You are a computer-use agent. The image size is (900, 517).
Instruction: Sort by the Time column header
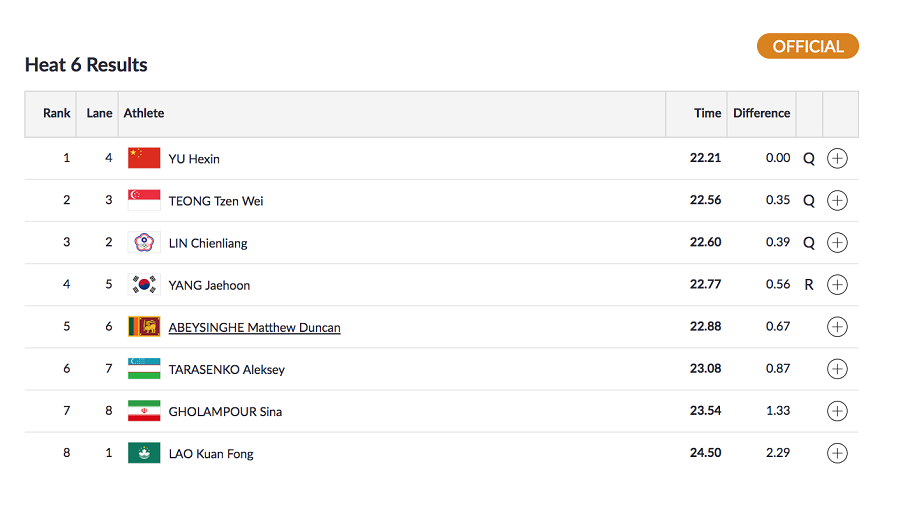point(707,113)
